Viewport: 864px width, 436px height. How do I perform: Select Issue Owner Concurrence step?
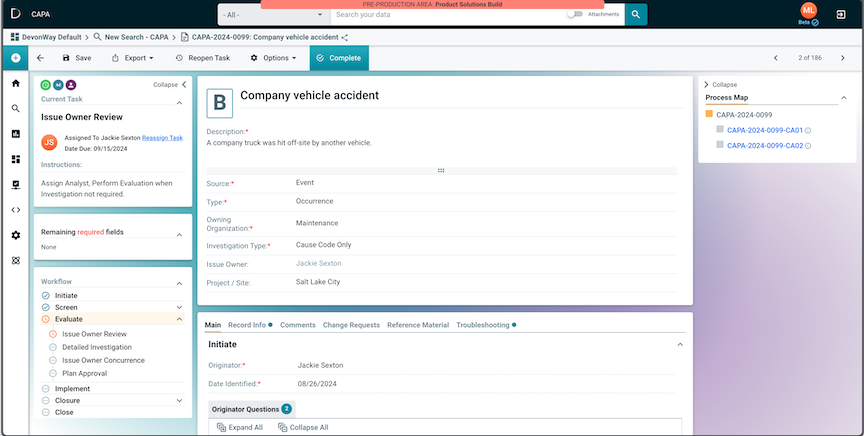[104, 360]
